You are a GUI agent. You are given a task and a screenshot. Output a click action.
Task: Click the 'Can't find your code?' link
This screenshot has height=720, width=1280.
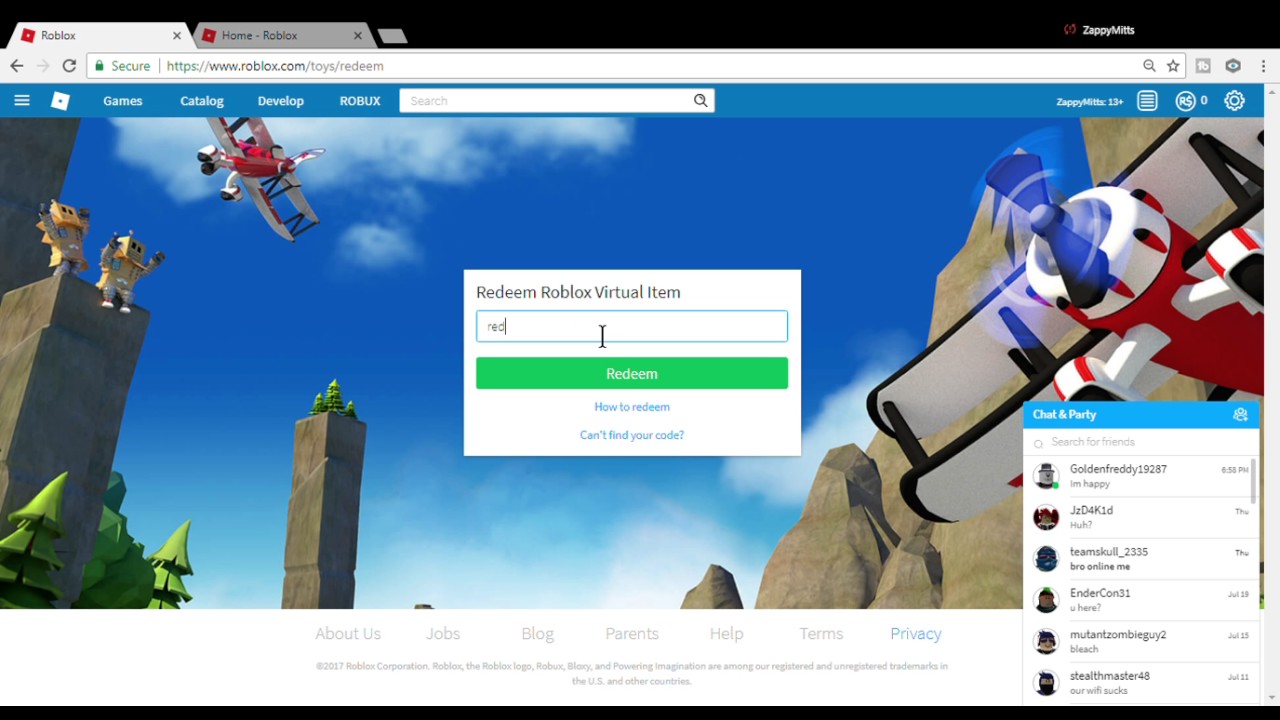pyautogui.click(x=632, y=435)
